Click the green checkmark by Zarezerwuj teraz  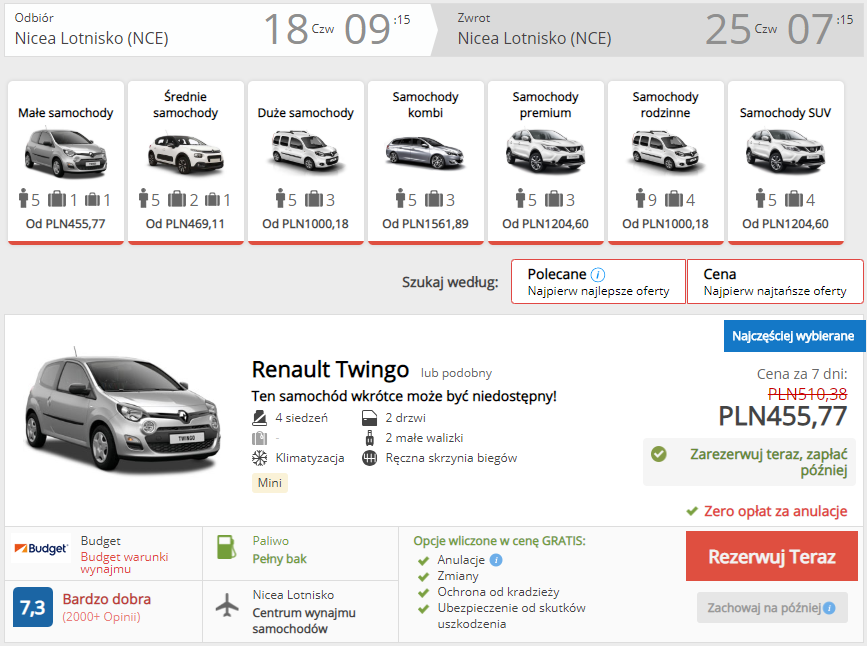659,455
